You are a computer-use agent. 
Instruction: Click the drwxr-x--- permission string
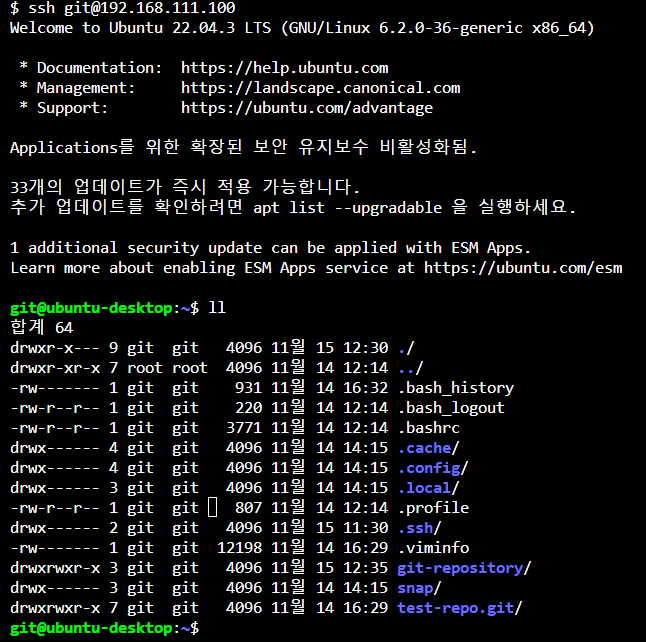click(x=55, y=348)
